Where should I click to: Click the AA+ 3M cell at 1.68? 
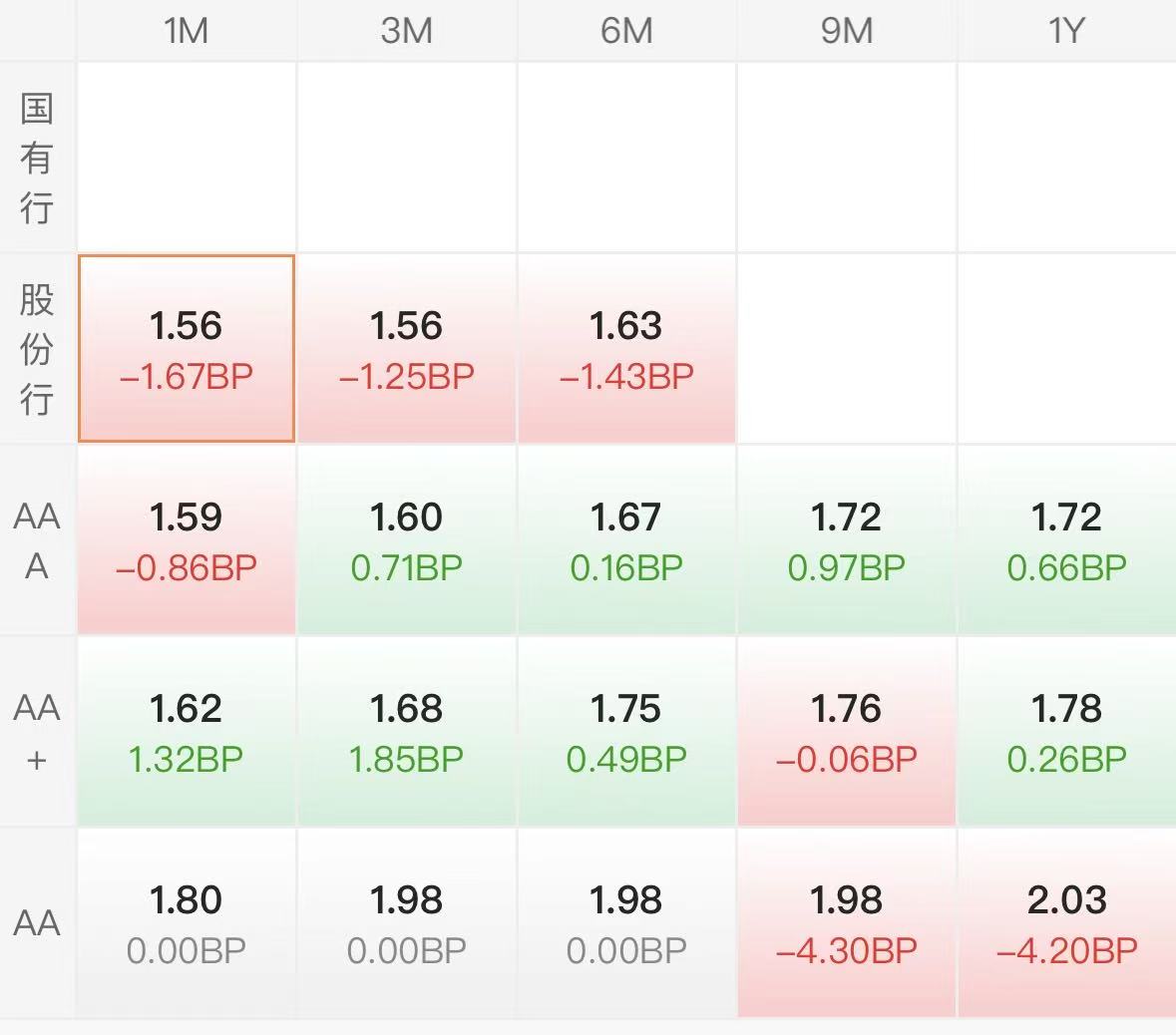pyautogui.click(x=407, y=732)
